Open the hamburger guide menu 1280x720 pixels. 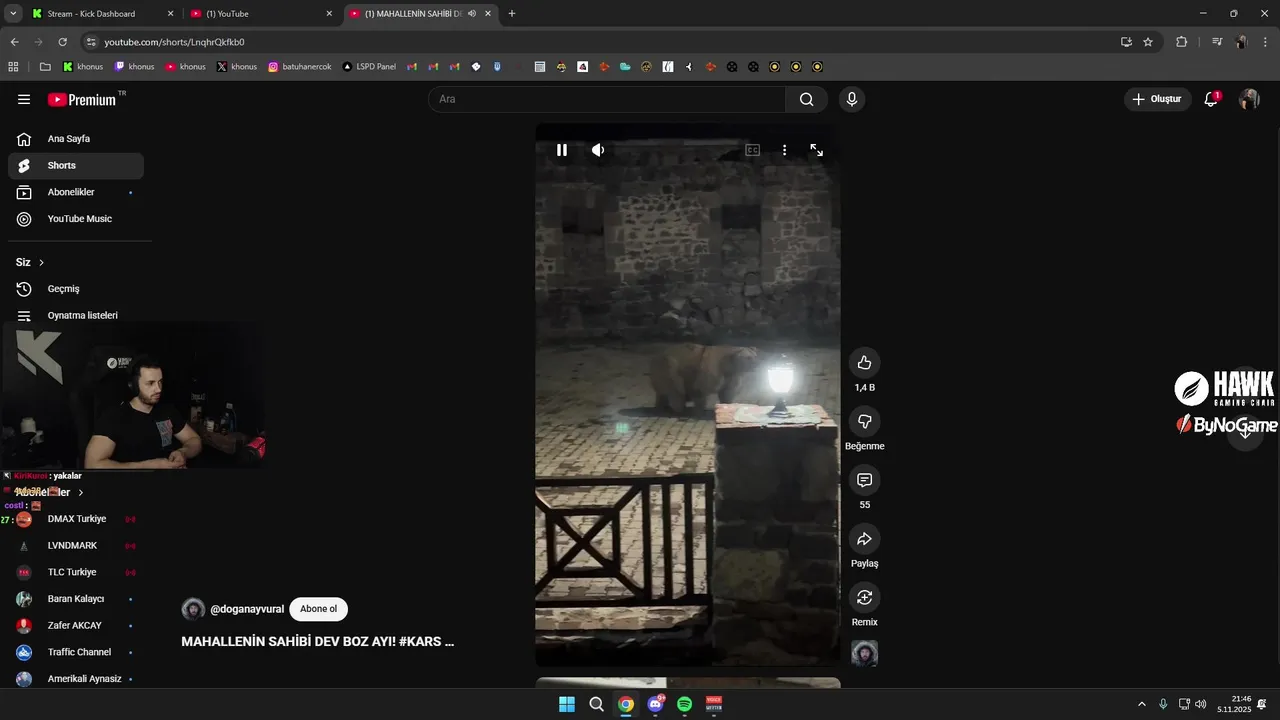pyautogui.click(x=24, y=99)
